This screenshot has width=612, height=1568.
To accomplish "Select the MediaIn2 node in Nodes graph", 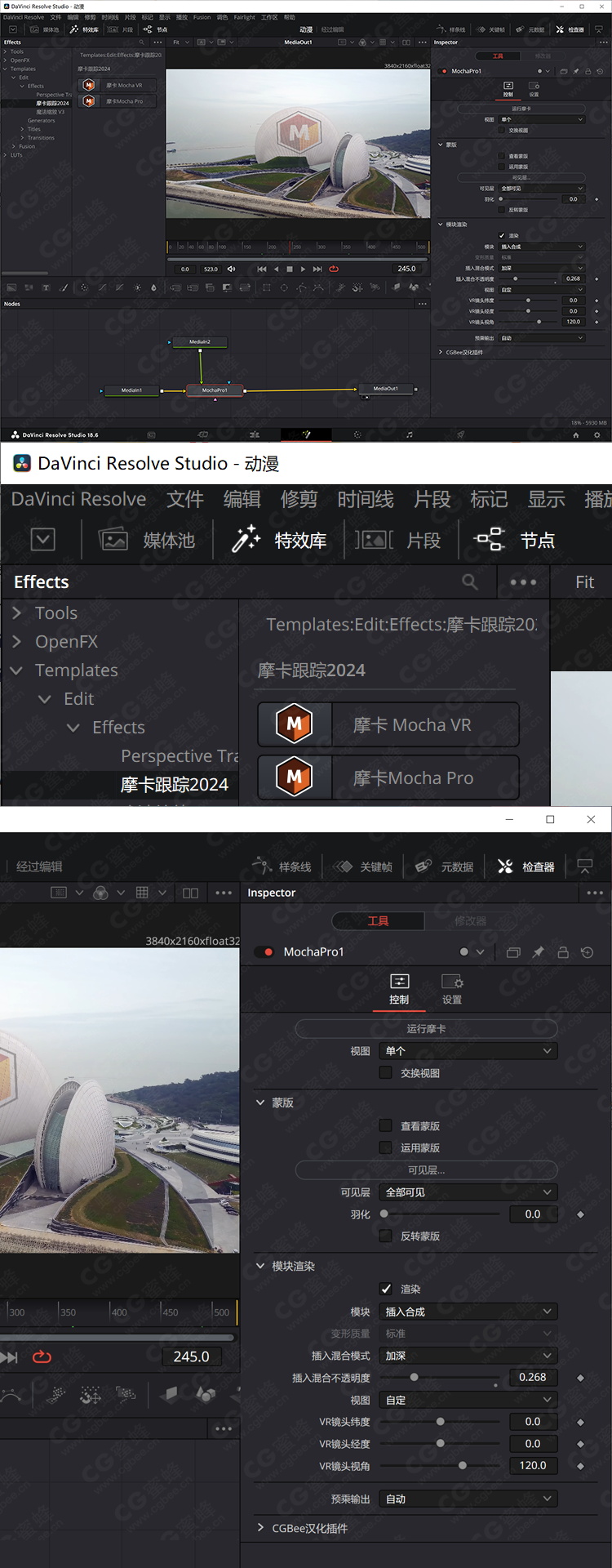I will [x=200, y=341].
